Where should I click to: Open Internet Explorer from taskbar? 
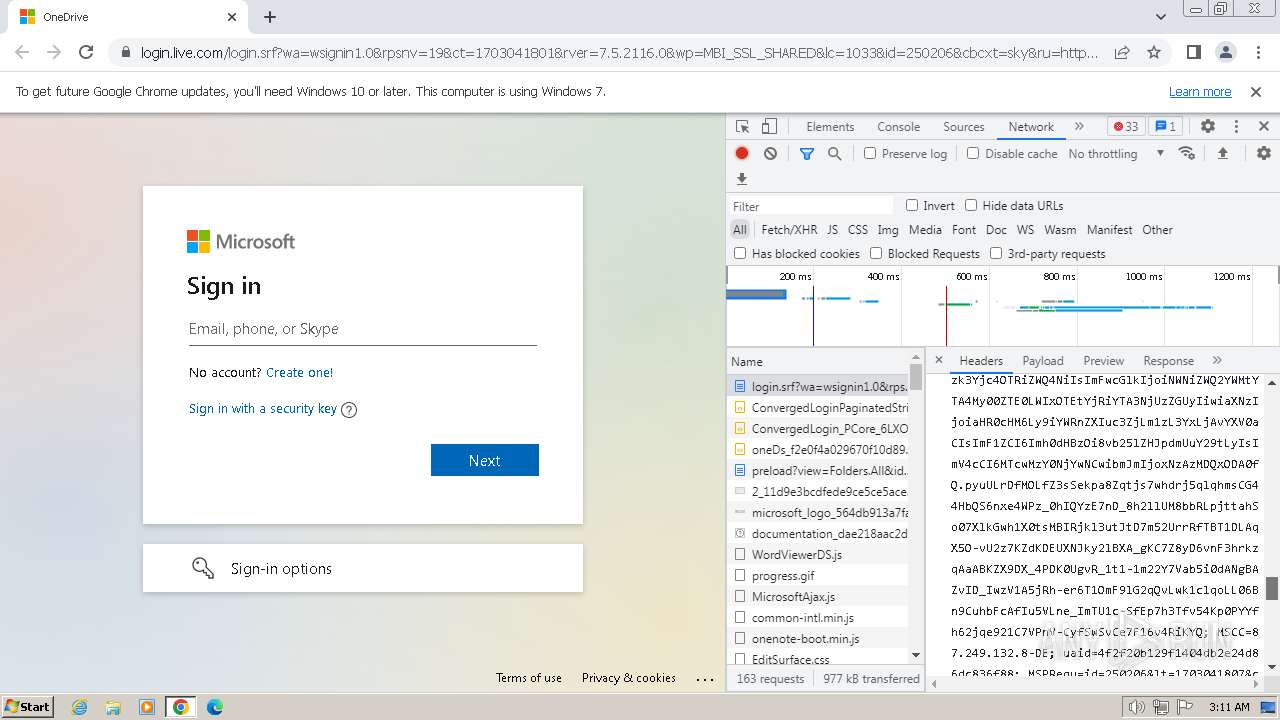[x=79, y=707]
